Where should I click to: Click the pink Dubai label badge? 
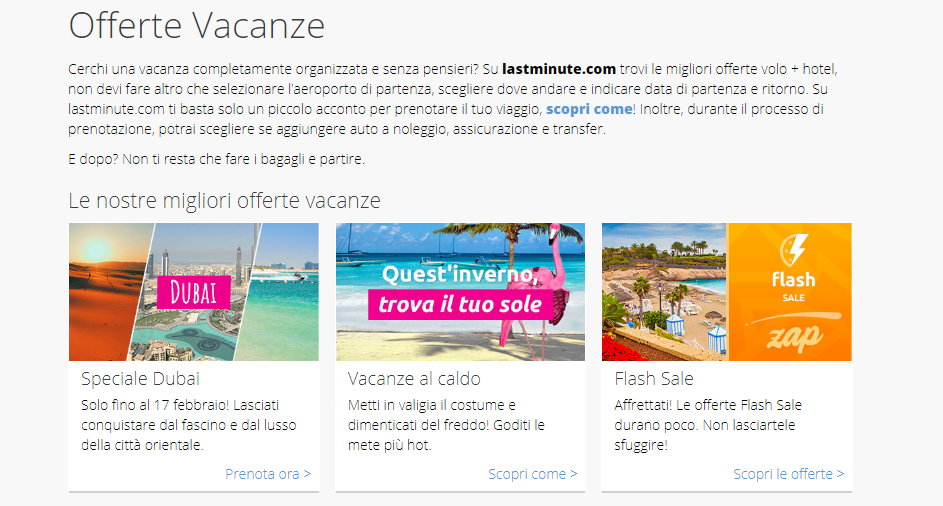coord(194,292)
